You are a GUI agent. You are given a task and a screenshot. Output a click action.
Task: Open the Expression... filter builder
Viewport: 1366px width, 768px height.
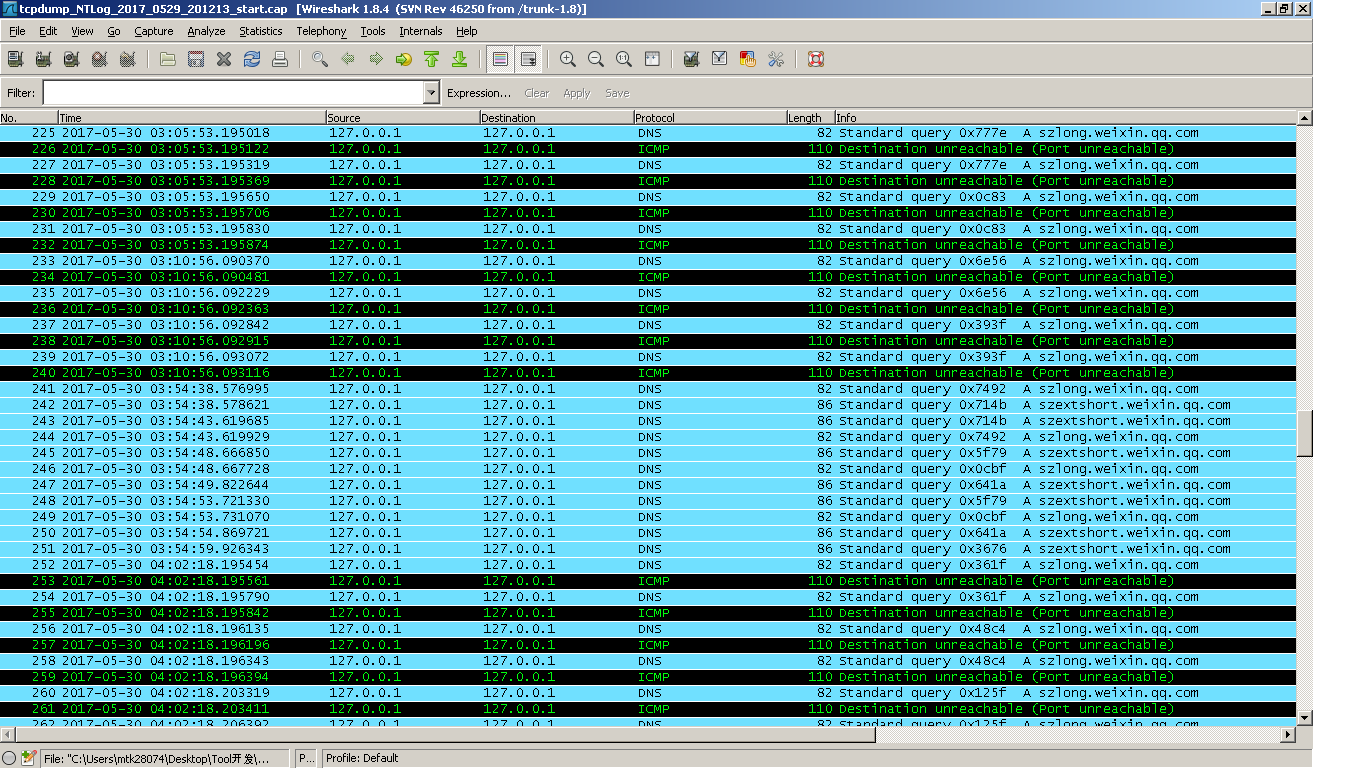tap(479, 93)
